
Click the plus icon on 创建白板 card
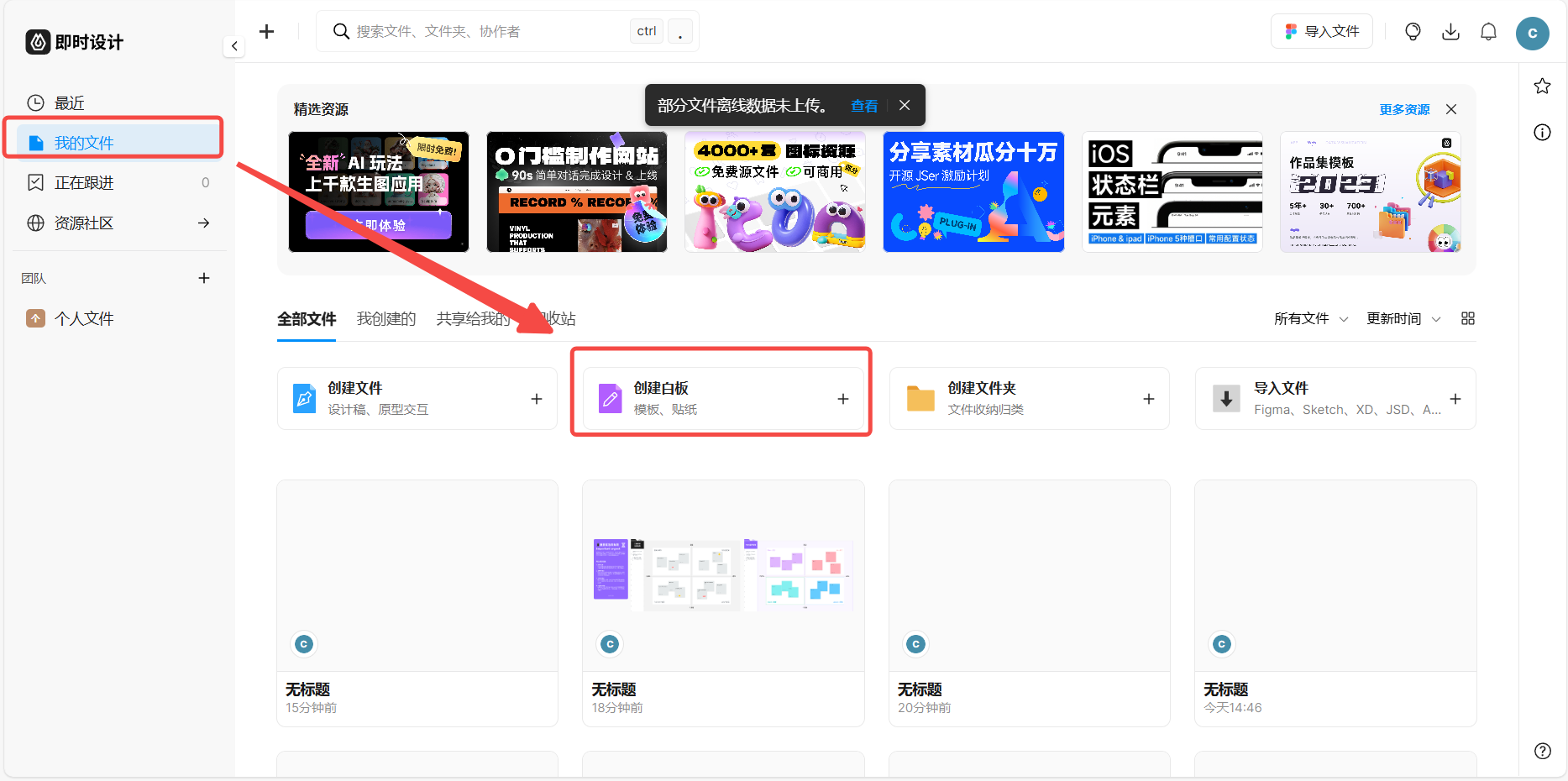coord(843,399)
